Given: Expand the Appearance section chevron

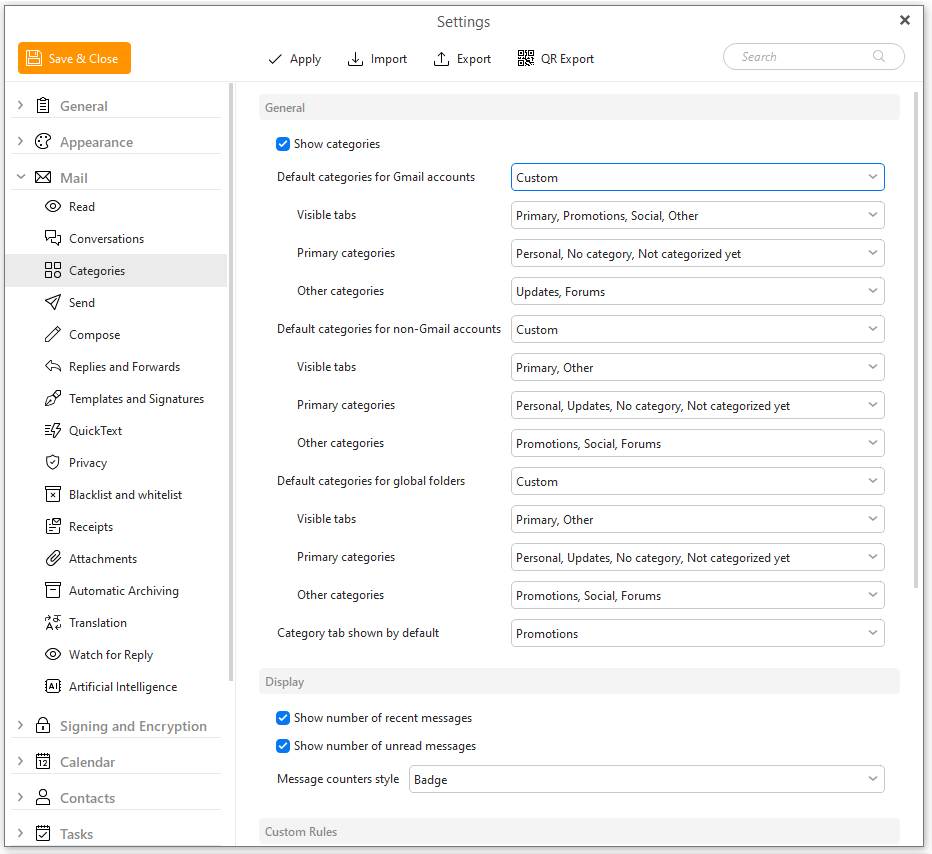Looking at the screenshot, I should pos(21,141).
